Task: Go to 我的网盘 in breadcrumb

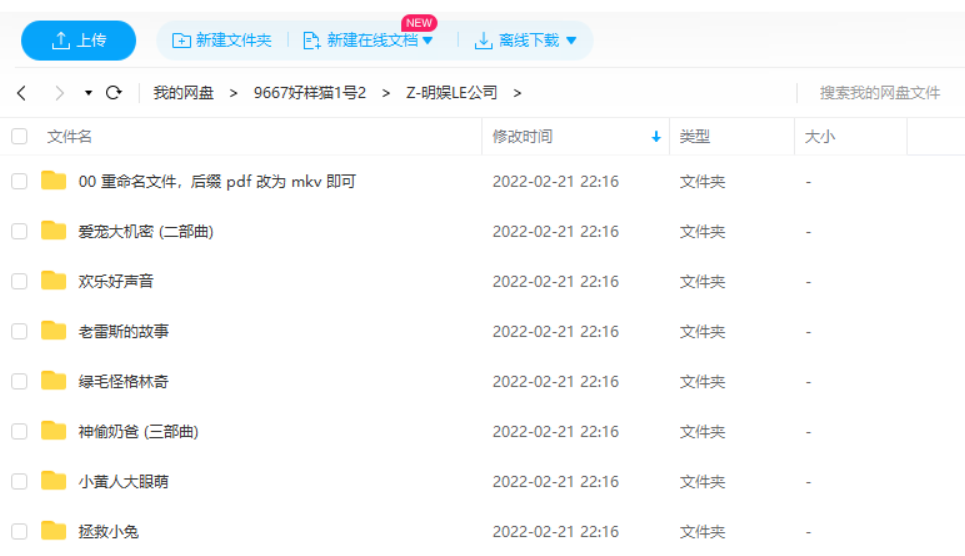Action: (183, 93)
